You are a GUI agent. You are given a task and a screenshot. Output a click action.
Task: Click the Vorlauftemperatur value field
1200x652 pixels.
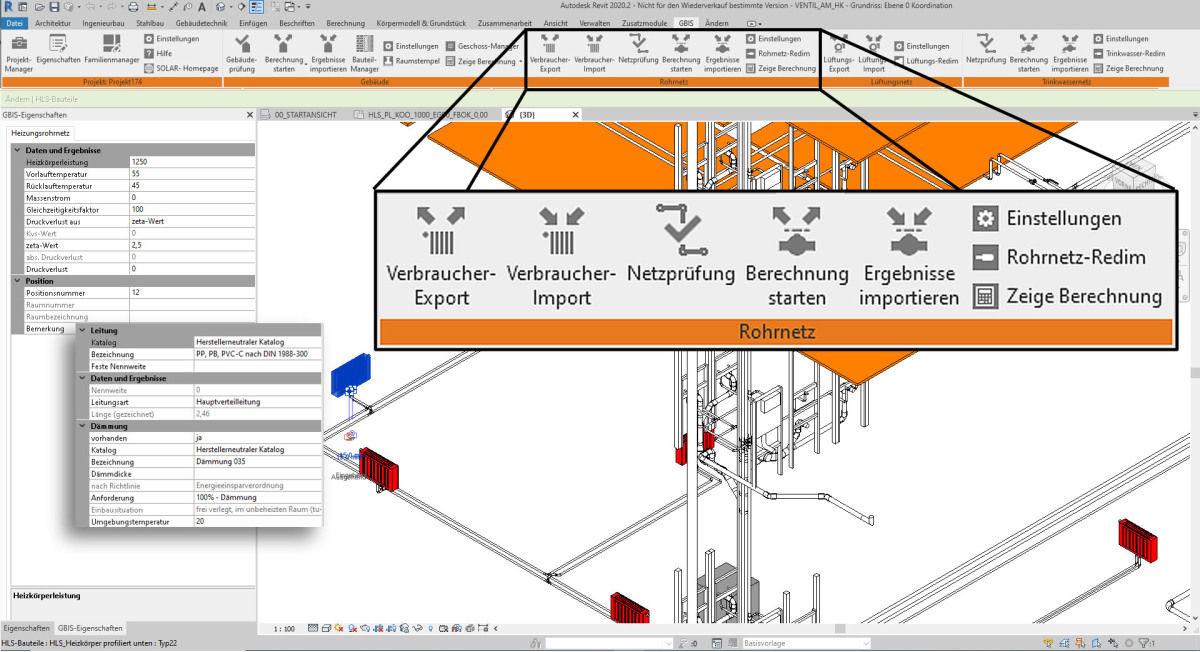click(192, 173)
